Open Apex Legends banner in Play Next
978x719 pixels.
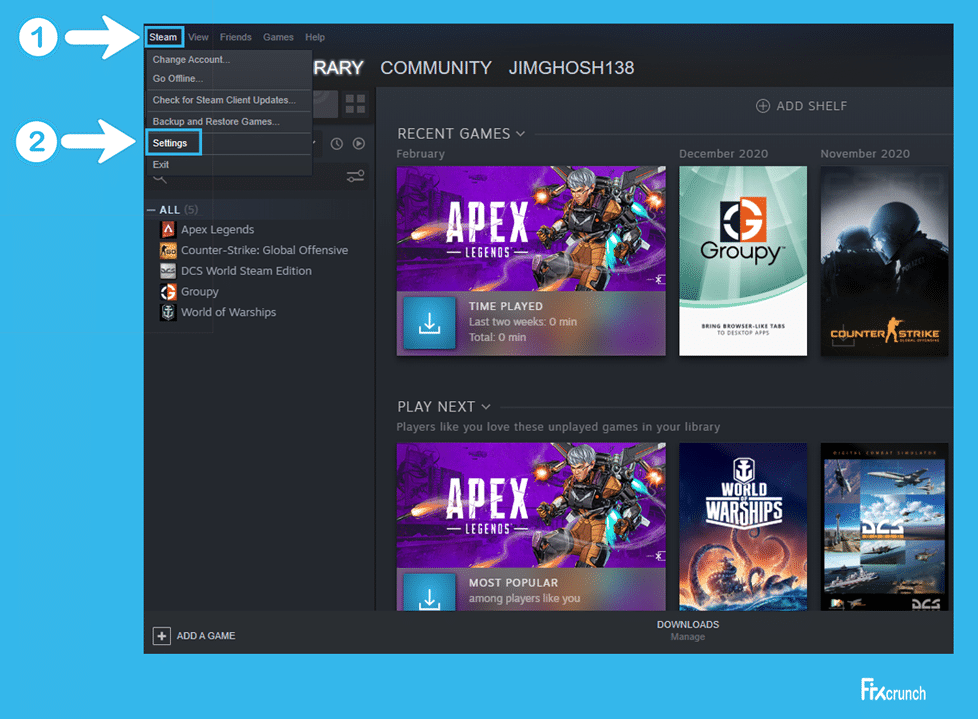click(x=531, y=505)
